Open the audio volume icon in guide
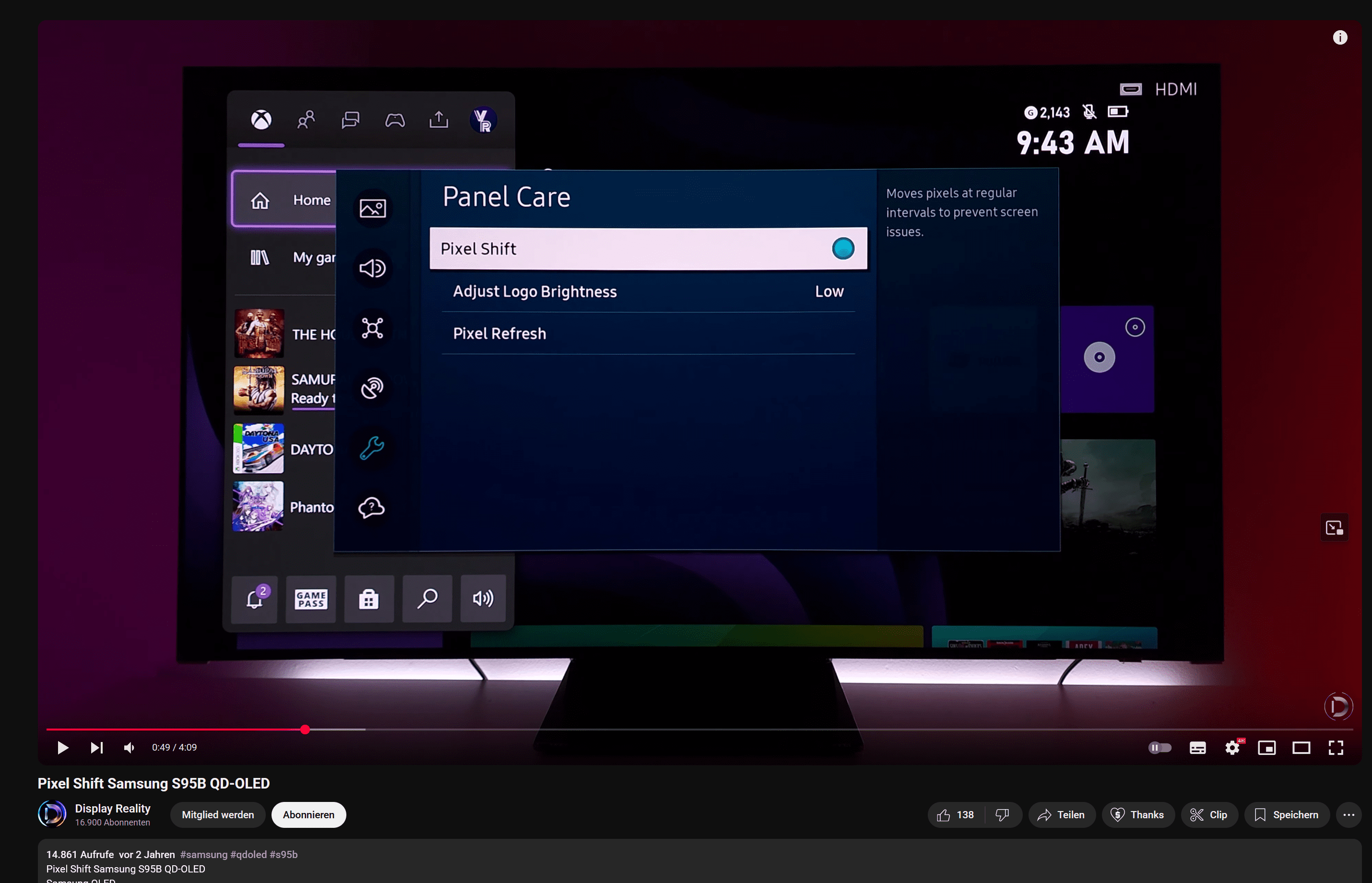1372x883 pixels. click(483, 598)
